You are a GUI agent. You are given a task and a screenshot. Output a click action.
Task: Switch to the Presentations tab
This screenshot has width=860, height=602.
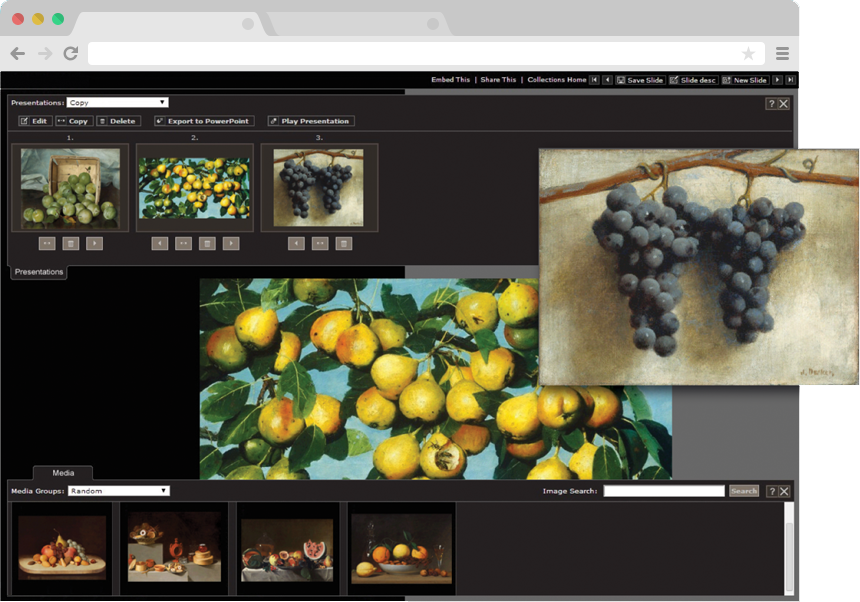(x=37, y=271)
